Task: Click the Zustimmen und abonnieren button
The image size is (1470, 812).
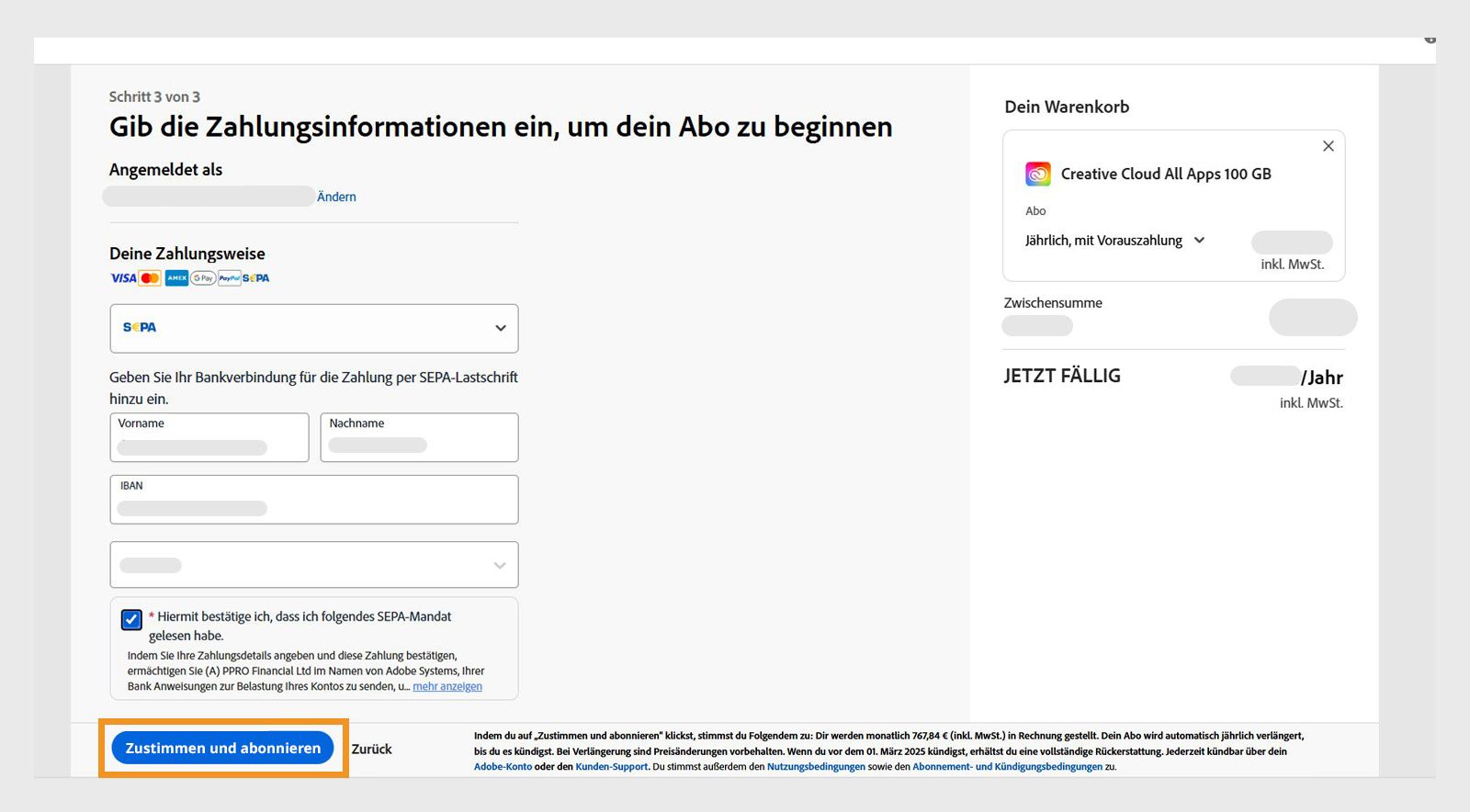Action: (x=222, y=749)
